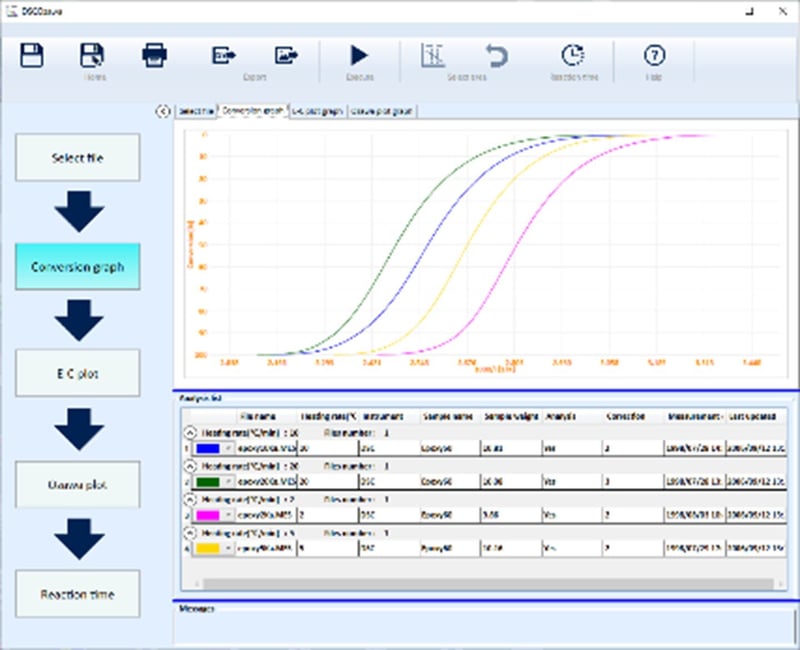The height and width of the screenshot is (650, 800).
Task: Click the Execute play icon
Action: (359, 55)
